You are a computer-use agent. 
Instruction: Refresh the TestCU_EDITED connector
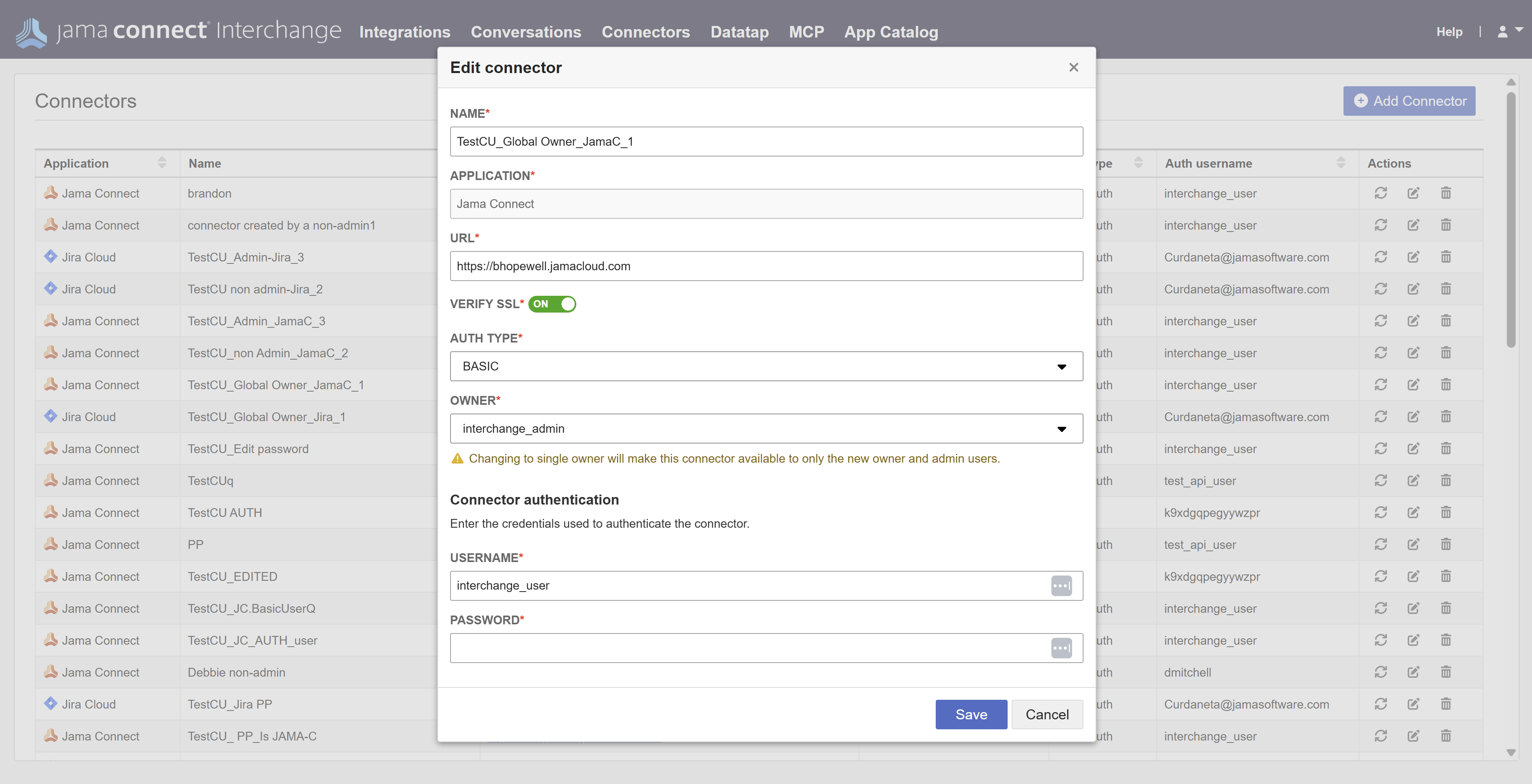1380,576
